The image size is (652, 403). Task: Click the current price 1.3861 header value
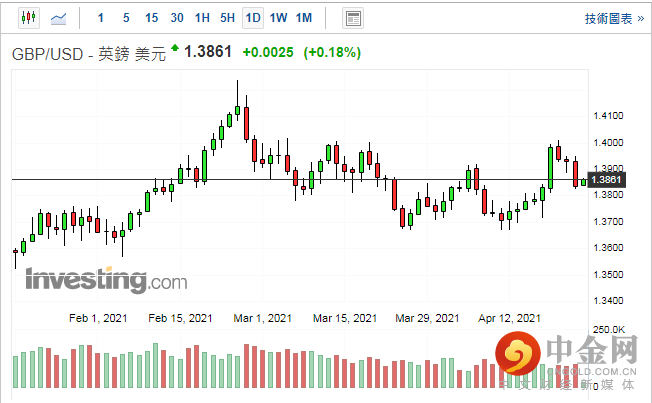(x=208, y=52)
